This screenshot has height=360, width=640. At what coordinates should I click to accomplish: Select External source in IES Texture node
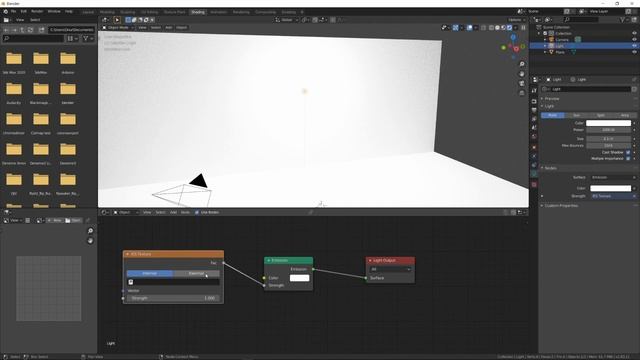(196, 273)
